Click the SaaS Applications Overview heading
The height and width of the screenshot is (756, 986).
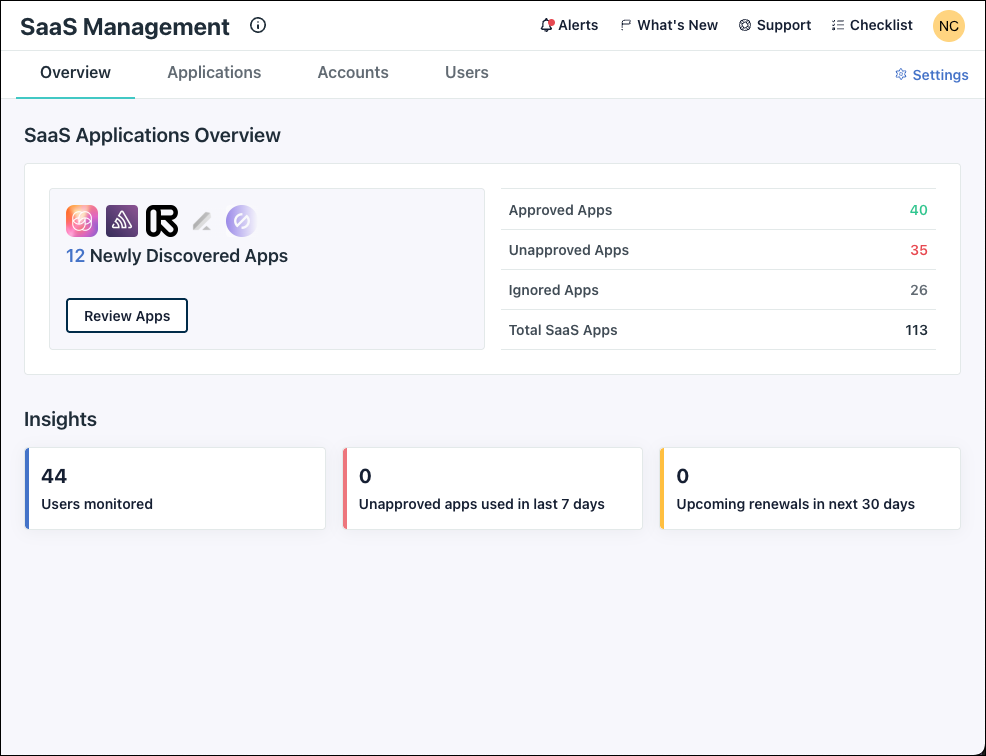click(x=152, y=135)
